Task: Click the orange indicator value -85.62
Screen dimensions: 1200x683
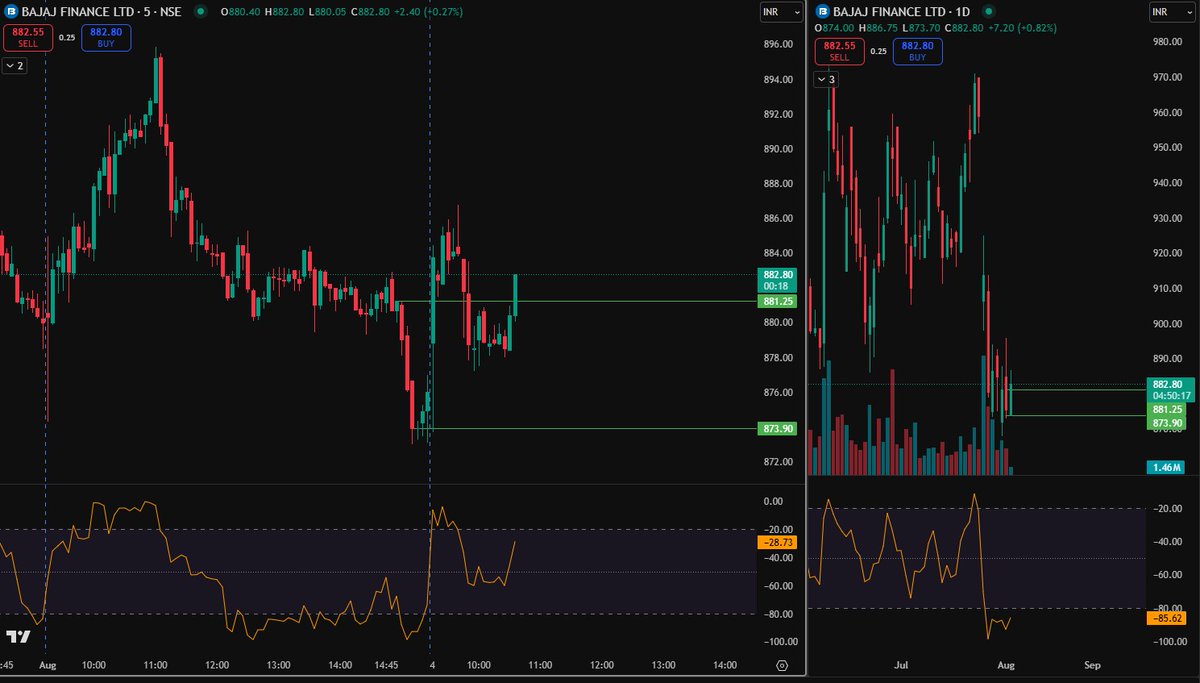Action: 1166,618
